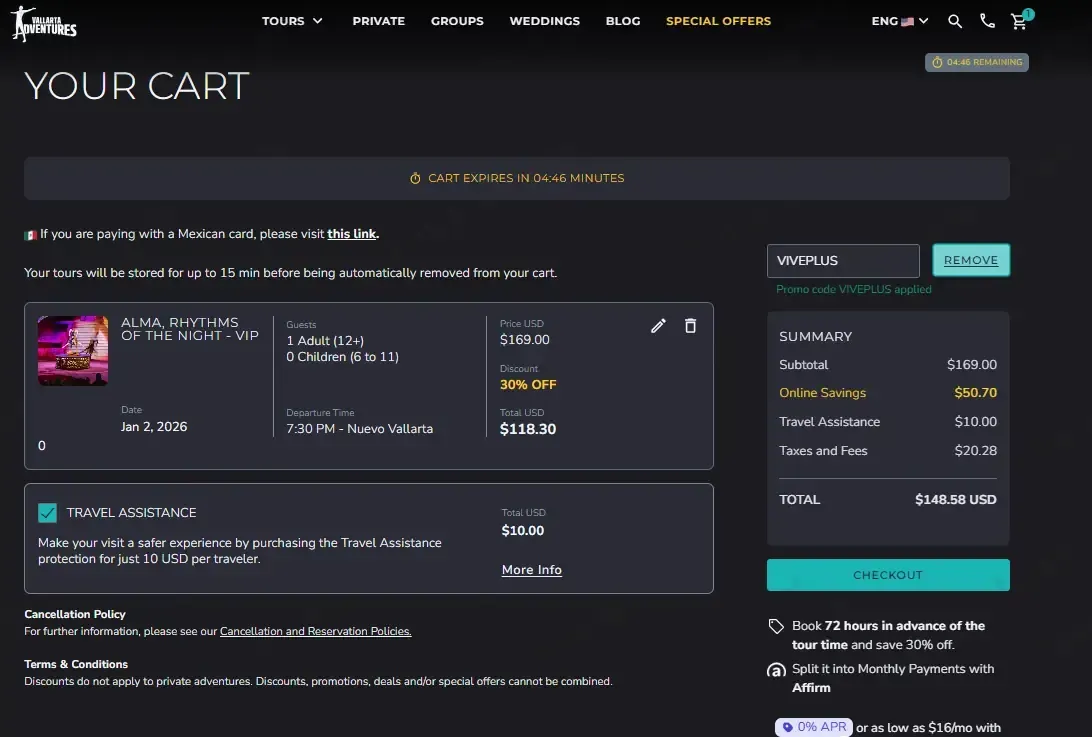Delete the tour with trash icon

[x=690, y=326]
